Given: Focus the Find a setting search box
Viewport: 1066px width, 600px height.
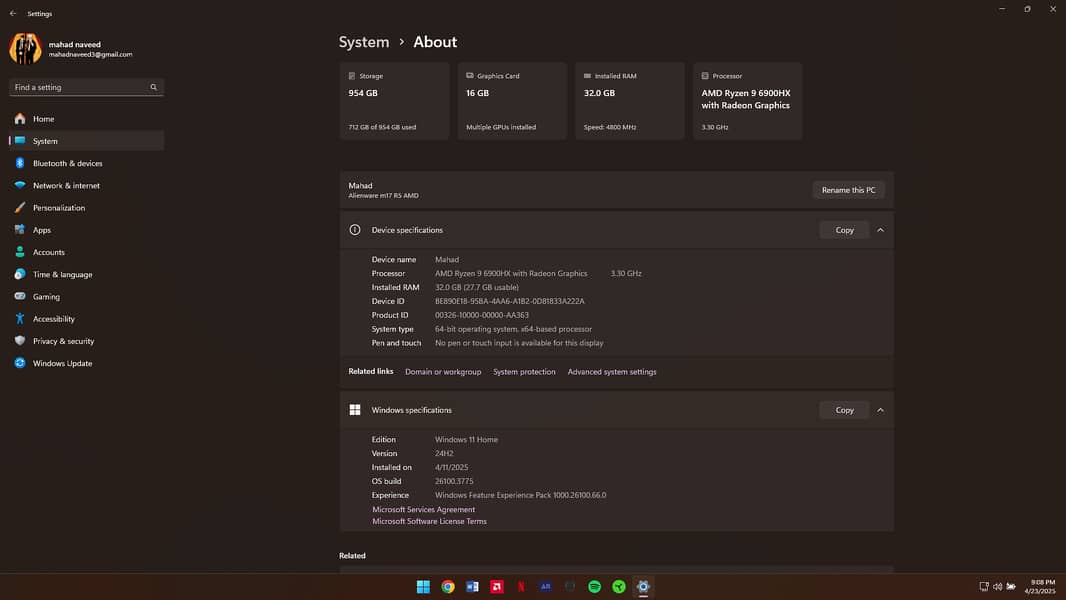Looking at the screenshot, I should coord(86,87).
